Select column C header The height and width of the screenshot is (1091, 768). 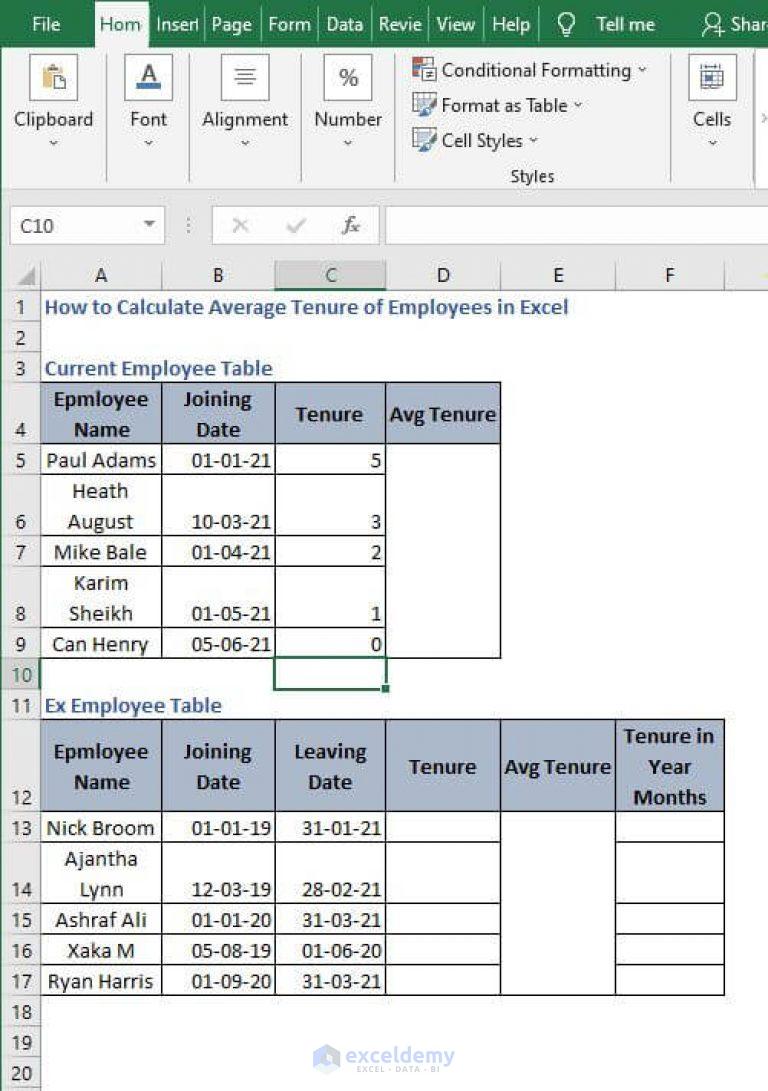click(330, 276)
